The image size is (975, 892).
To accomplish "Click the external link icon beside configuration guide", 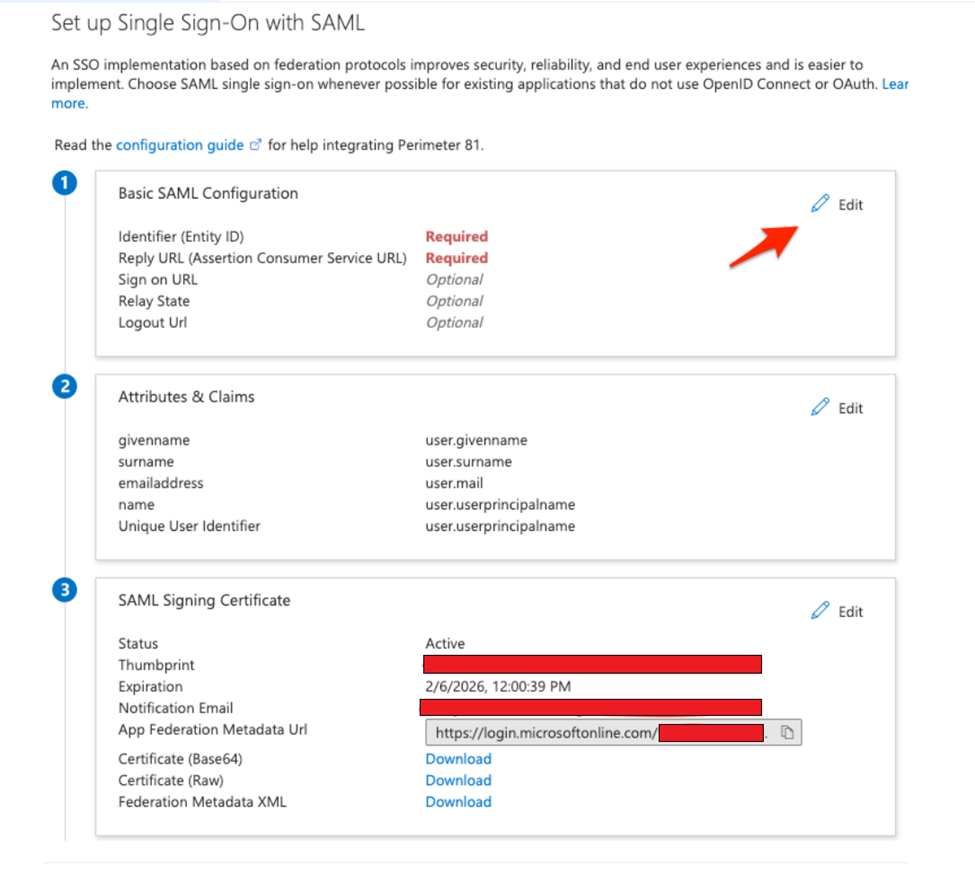I will (256, 145).
